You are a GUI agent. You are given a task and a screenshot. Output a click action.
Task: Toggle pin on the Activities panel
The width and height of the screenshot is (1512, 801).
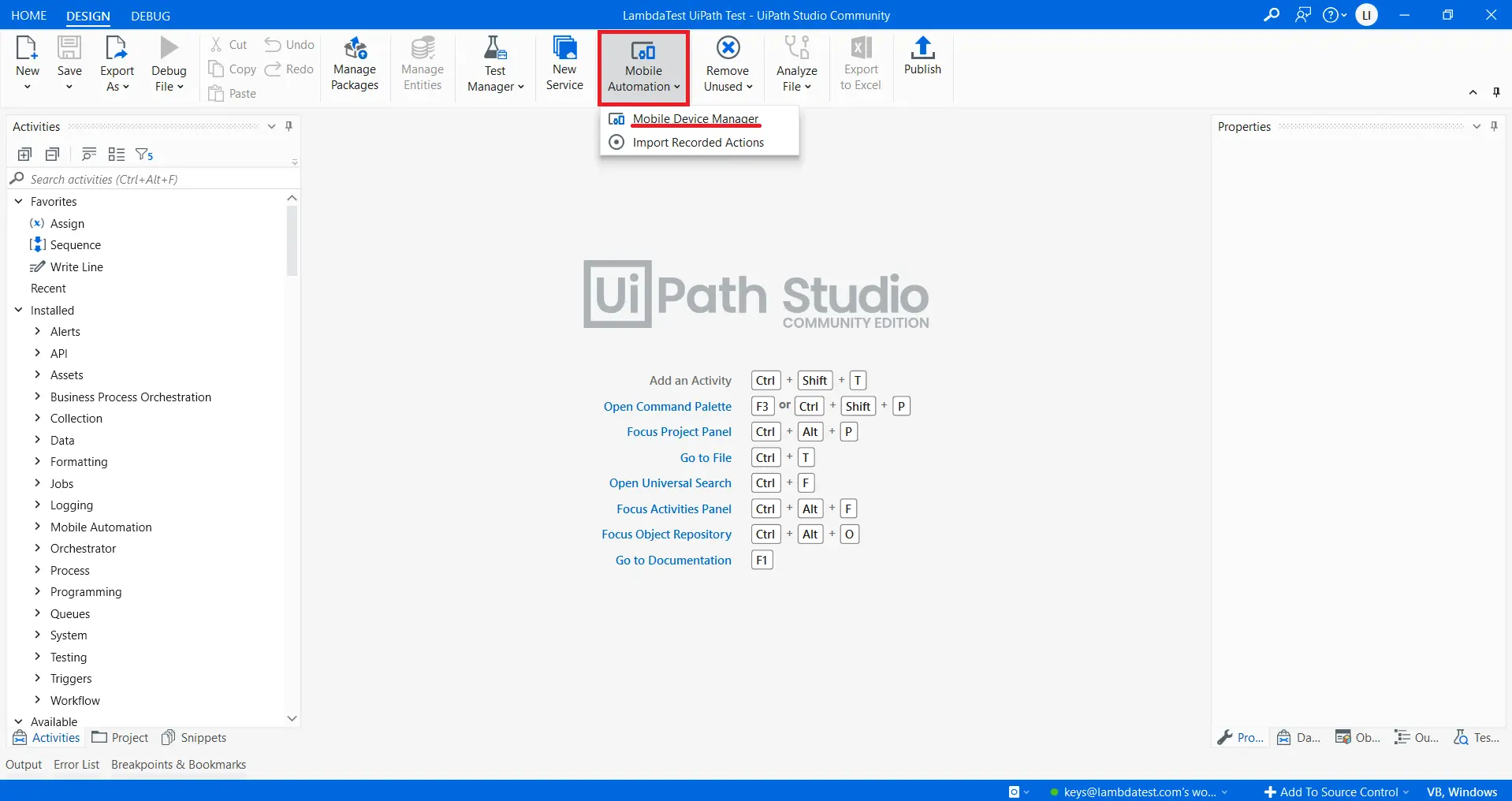click(289, 127)
